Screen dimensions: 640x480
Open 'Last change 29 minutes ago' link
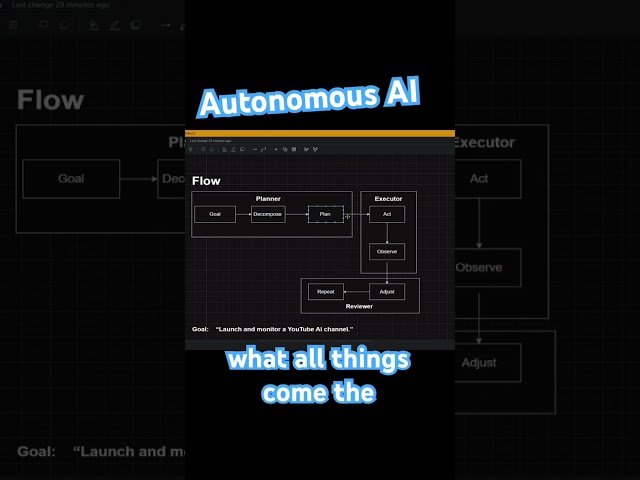tap(211, 141)
